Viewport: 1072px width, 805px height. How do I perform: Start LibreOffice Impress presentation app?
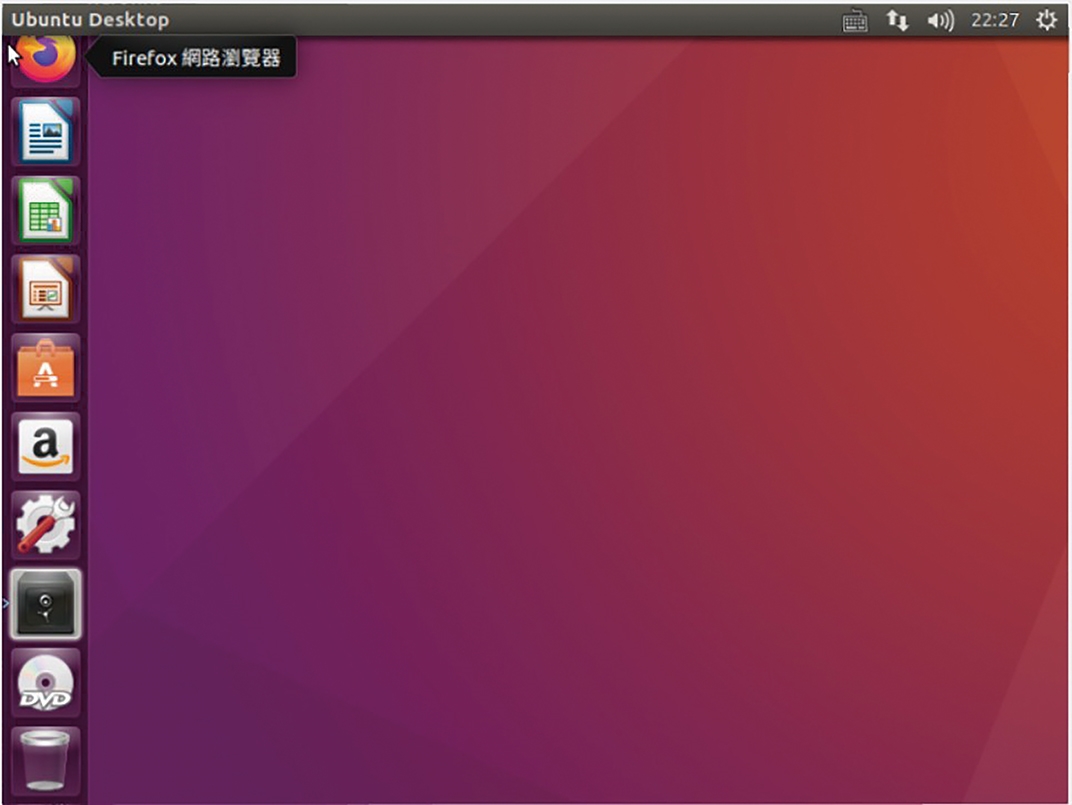pyautogui.click(x=45, y=289)
